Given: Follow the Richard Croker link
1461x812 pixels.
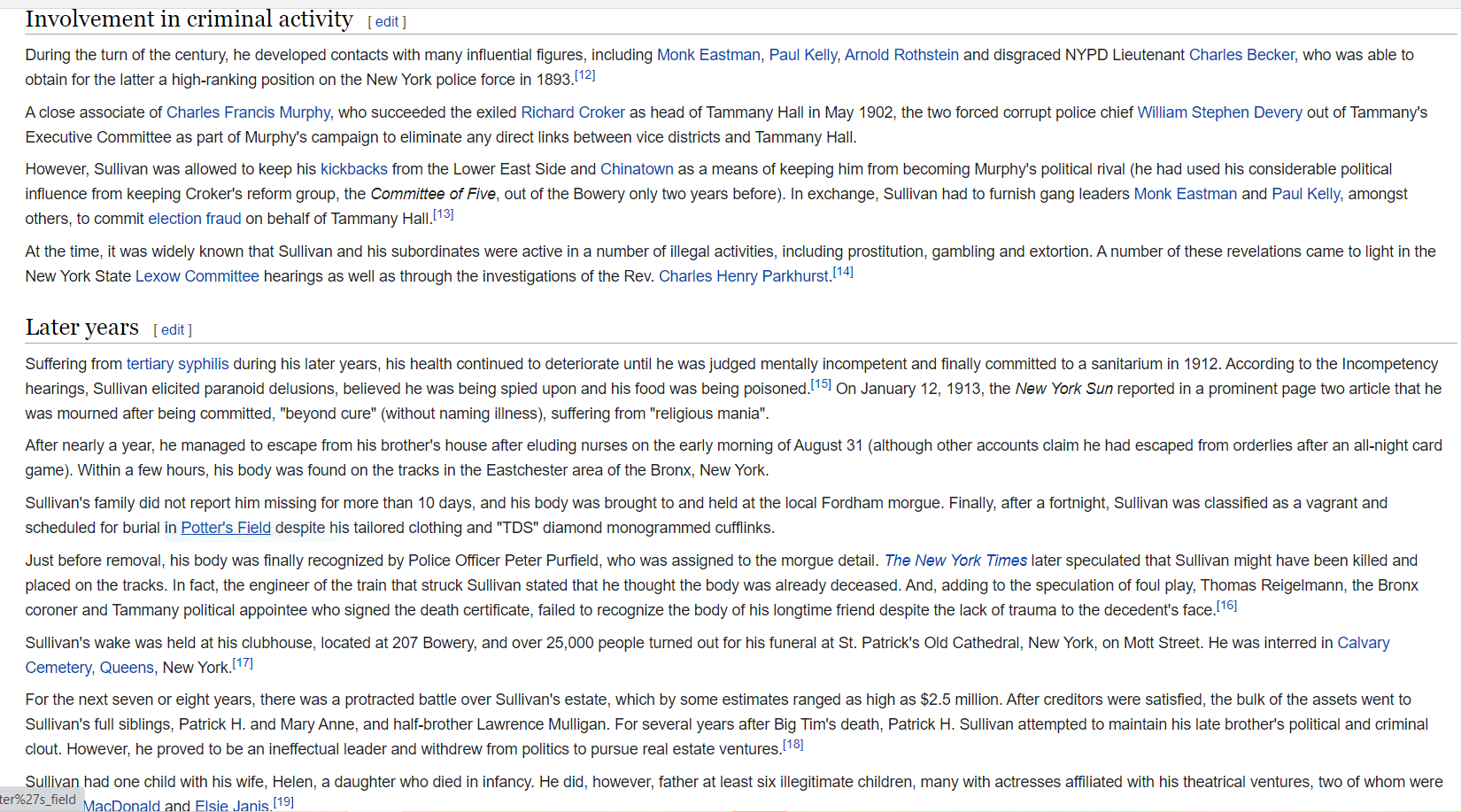Looking at the screenshot, I should [573, 112].
